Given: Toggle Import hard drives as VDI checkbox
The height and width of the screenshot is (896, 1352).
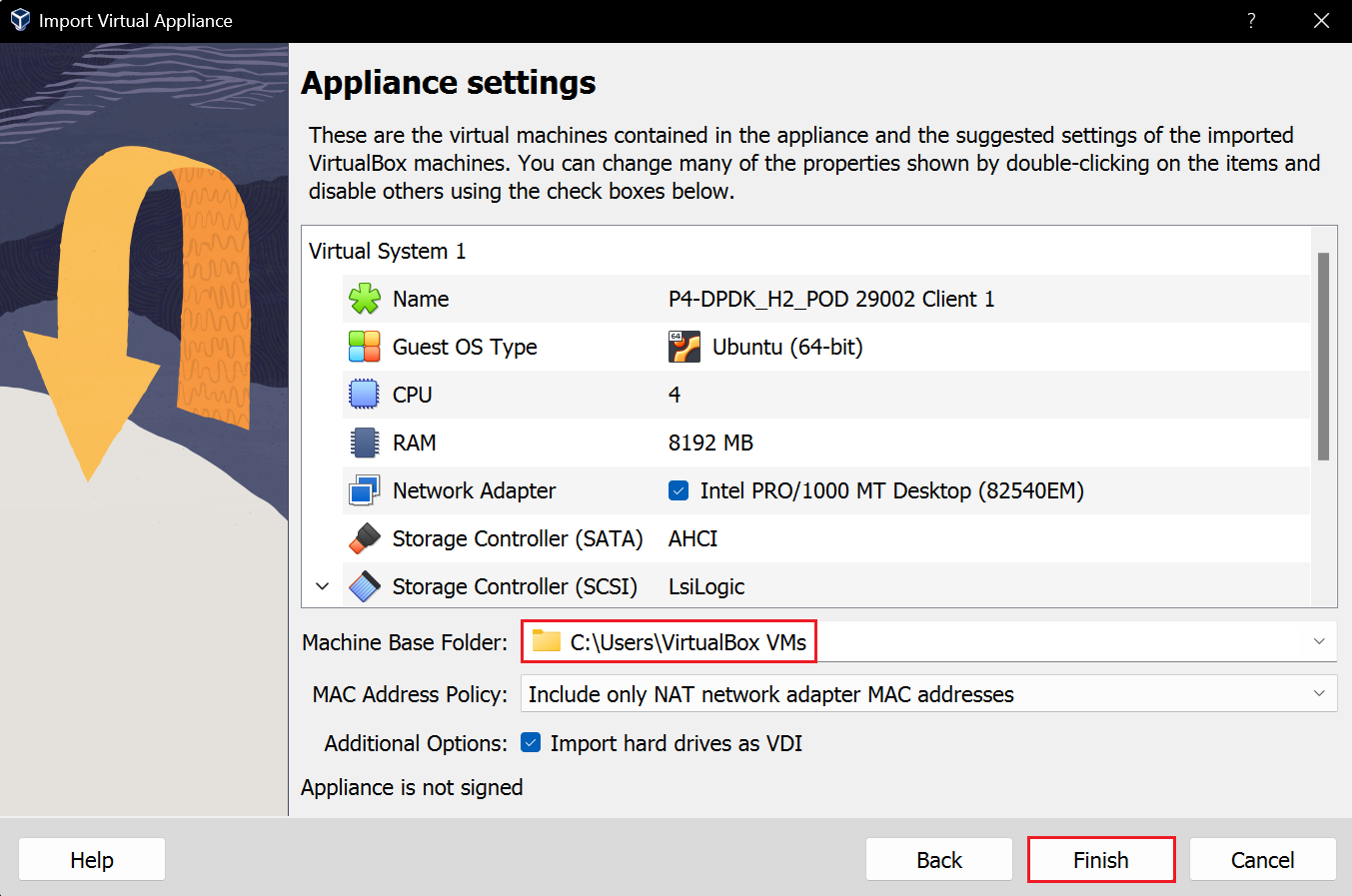Looking at the screenshot, I should tap(532, 742).
